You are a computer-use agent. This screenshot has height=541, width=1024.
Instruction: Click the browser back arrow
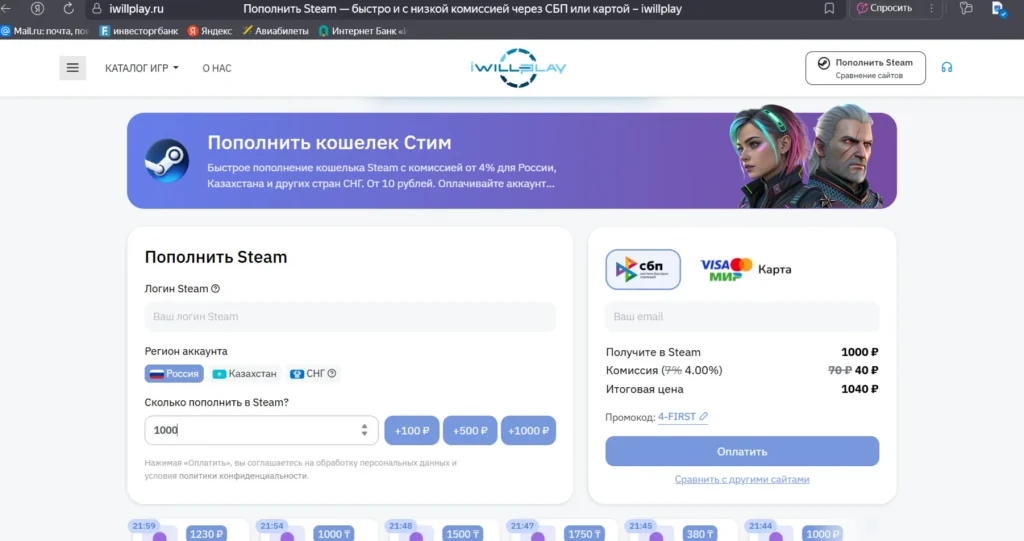7,8
